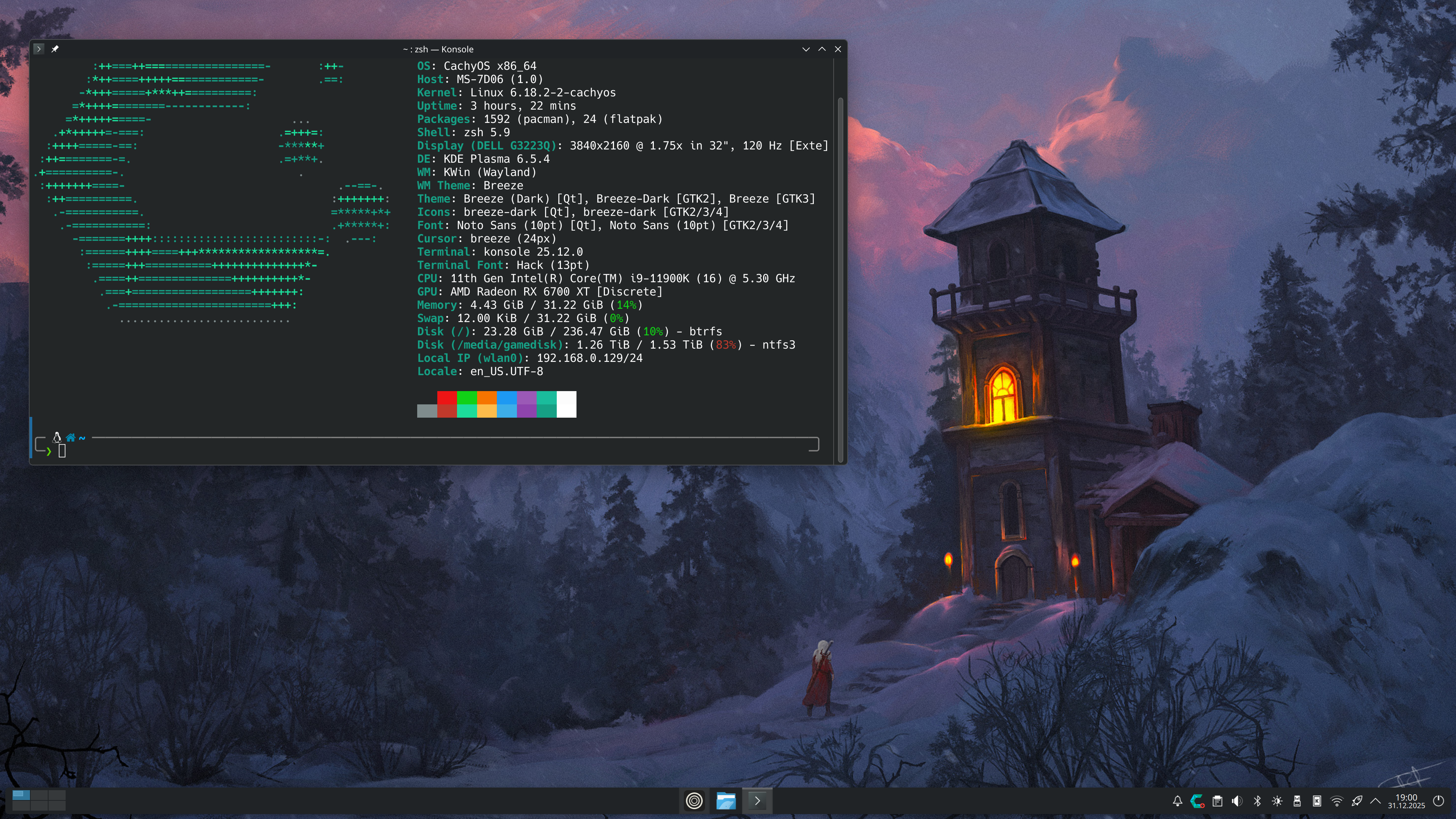The image size is (1456, 819).
Task: Open the Dolphin file manager from taskbar
Action: tap(726, 800)
